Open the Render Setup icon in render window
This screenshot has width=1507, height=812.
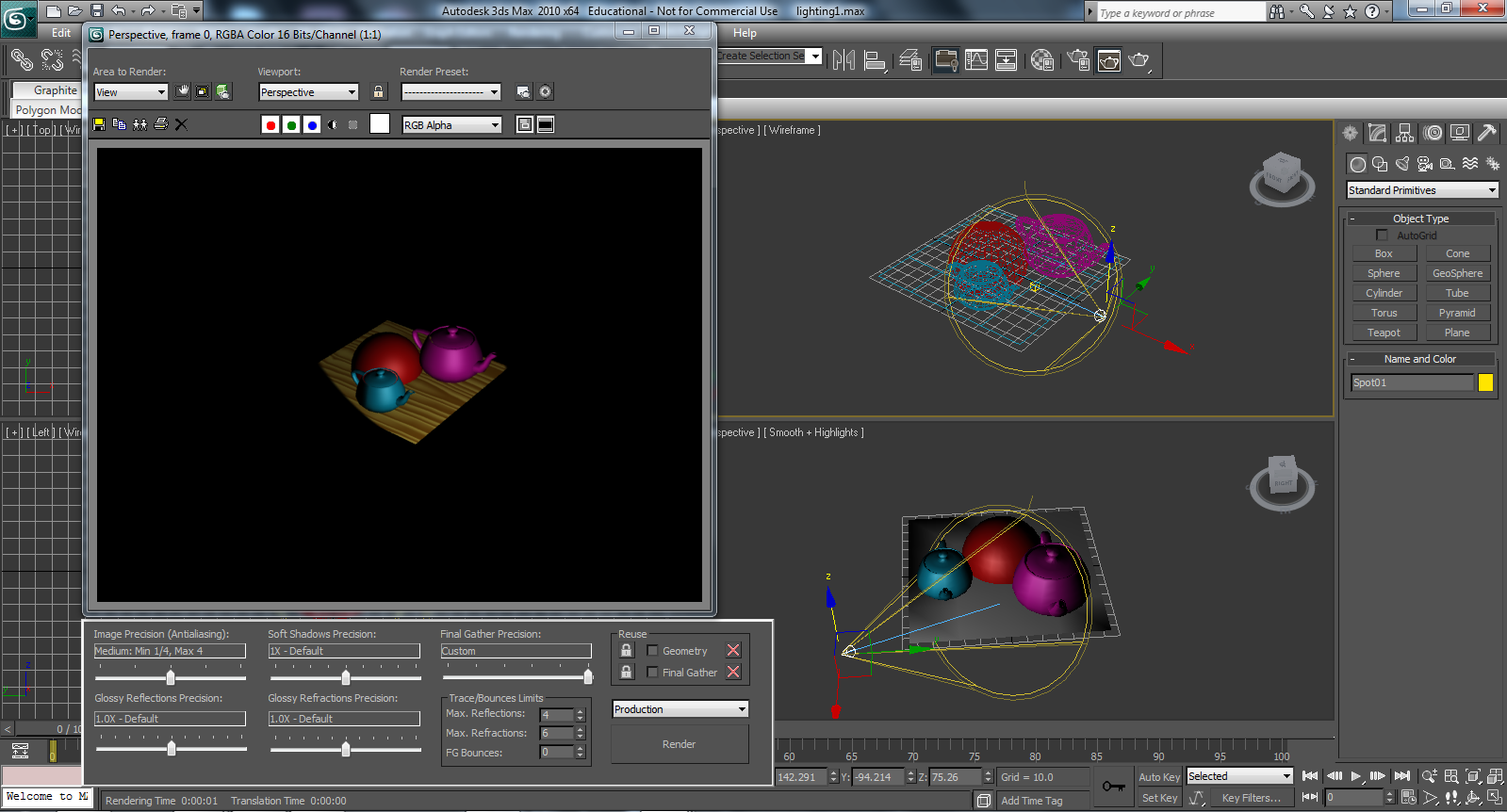(524, 91)
